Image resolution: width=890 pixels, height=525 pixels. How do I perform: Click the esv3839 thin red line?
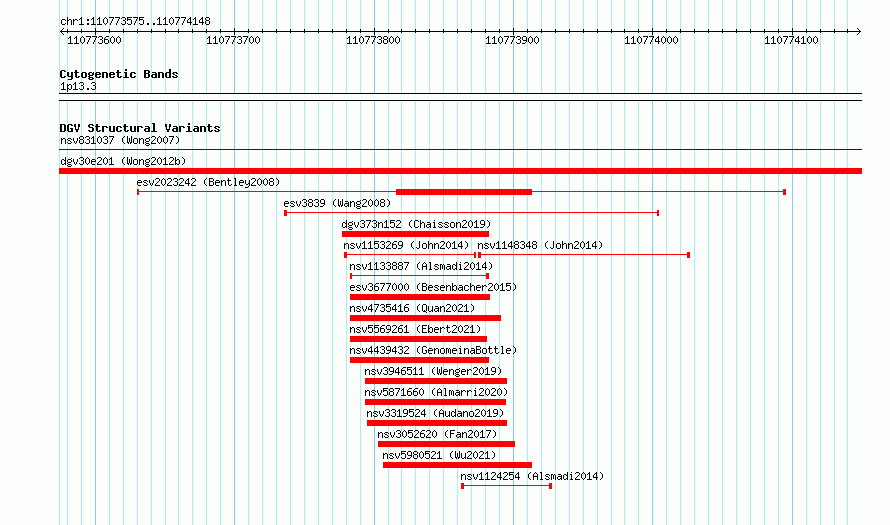(x=472, y=213)
